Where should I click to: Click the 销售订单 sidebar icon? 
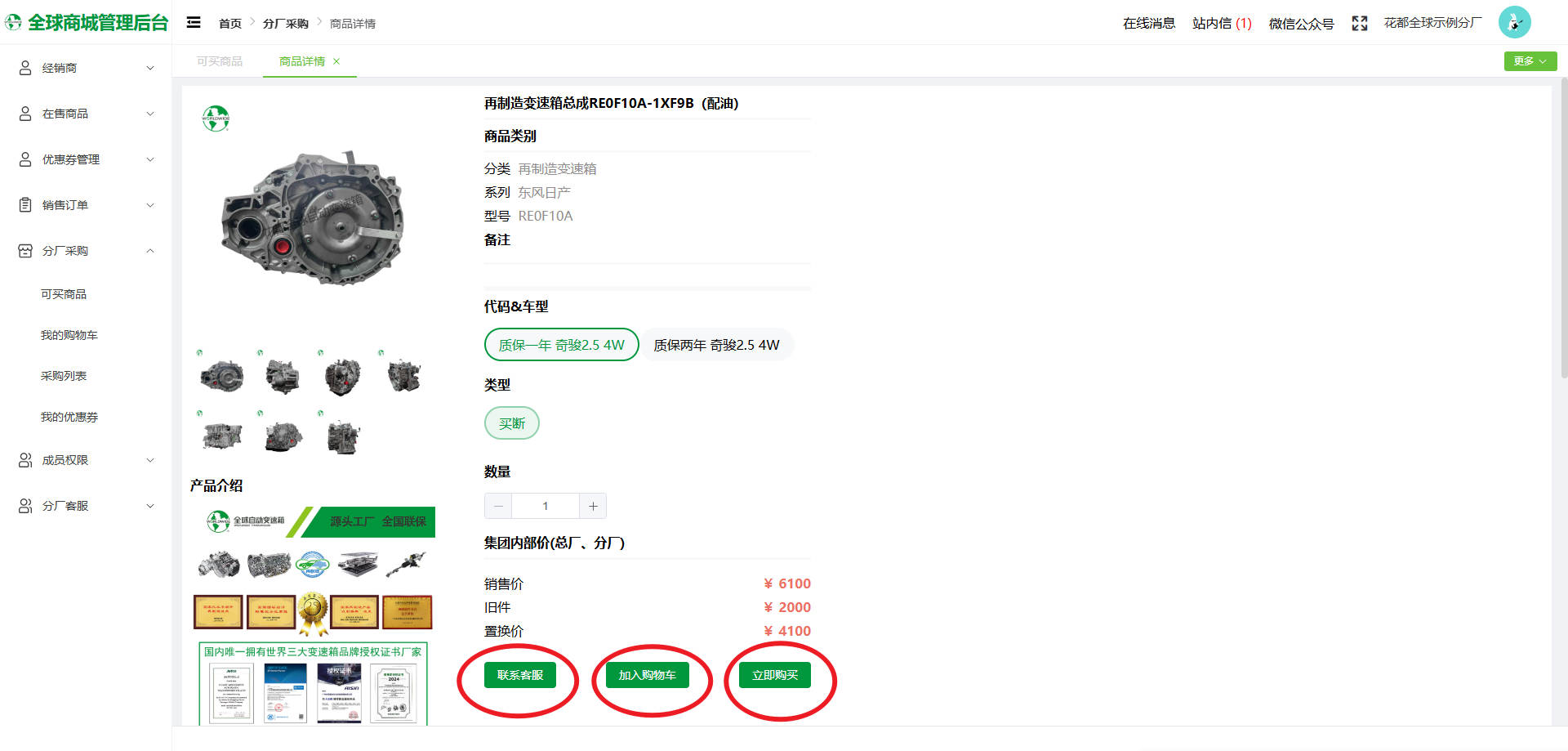(24, 204)
